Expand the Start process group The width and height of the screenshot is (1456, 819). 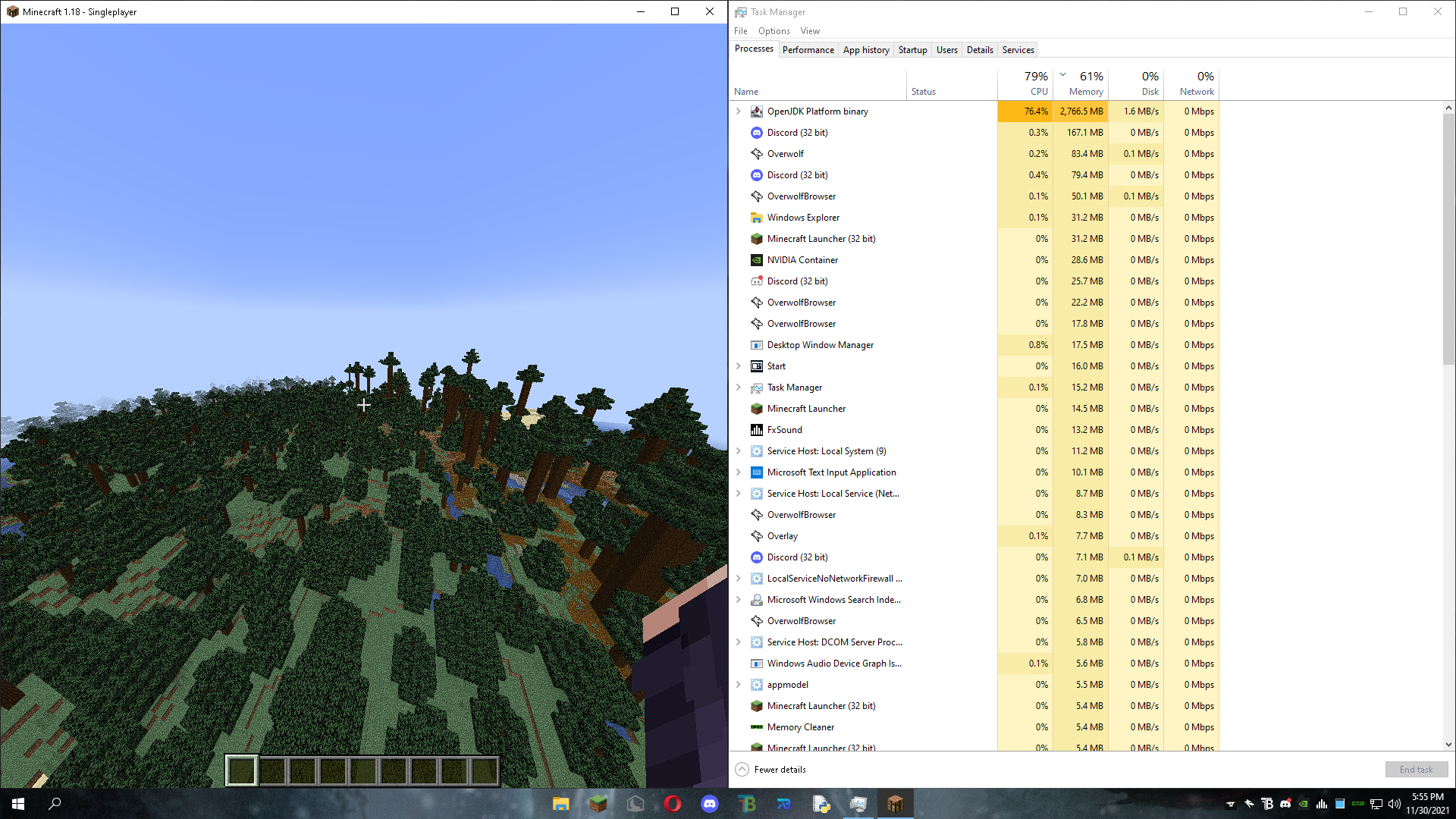739,366
